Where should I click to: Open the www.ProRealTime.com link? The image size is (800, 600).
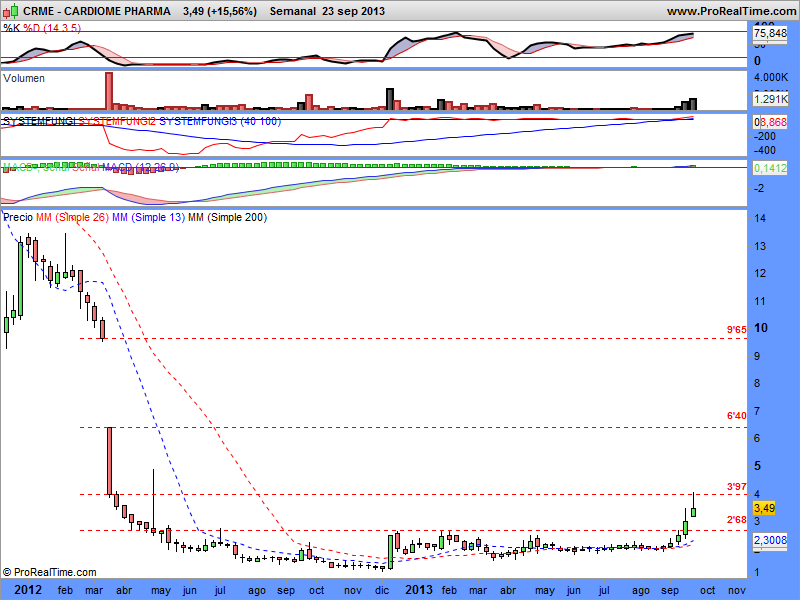coord(731,11)
